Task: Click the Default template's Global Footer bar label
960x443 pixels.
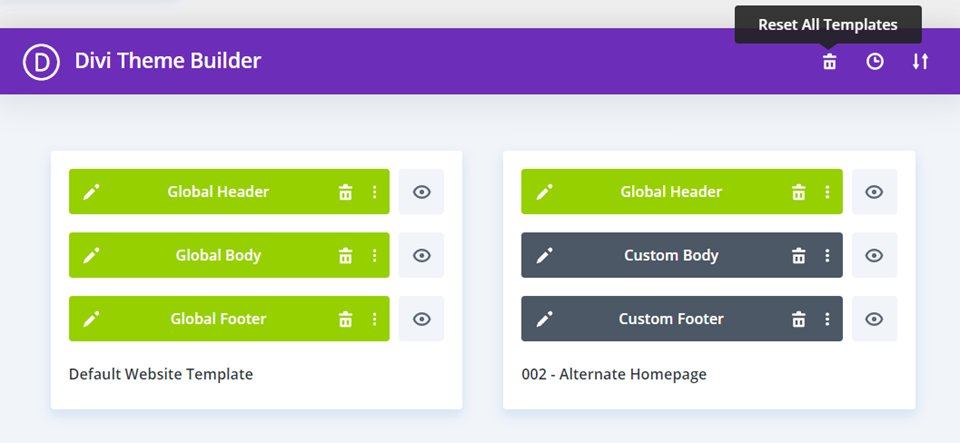Action: 218,320
